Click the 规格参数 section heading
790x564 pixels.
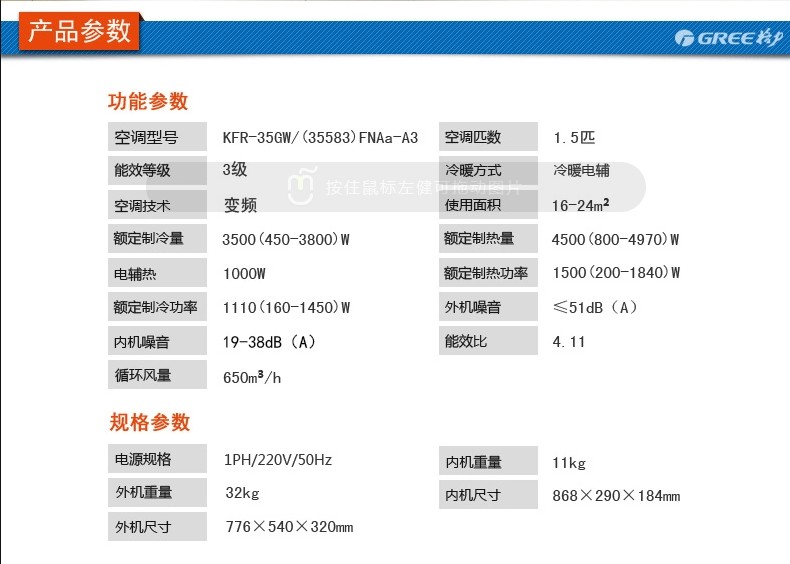pyautogui.click(x=149, y=422)
